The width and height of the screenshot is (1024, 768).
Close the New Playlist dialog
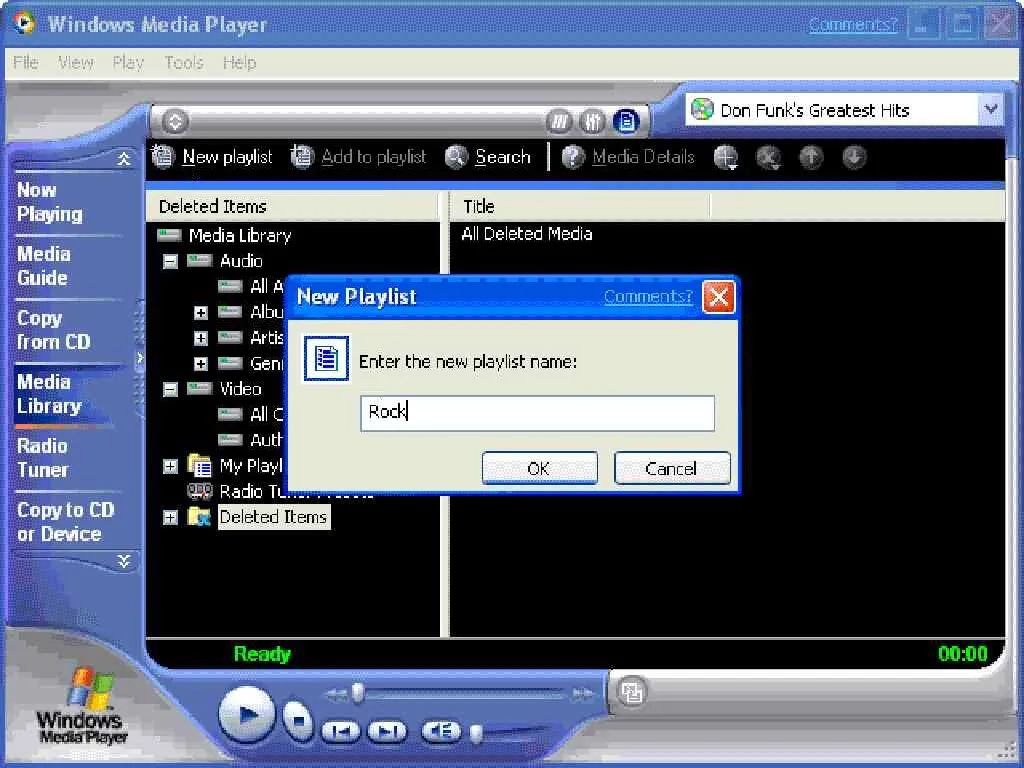click(x=718, y=297)
